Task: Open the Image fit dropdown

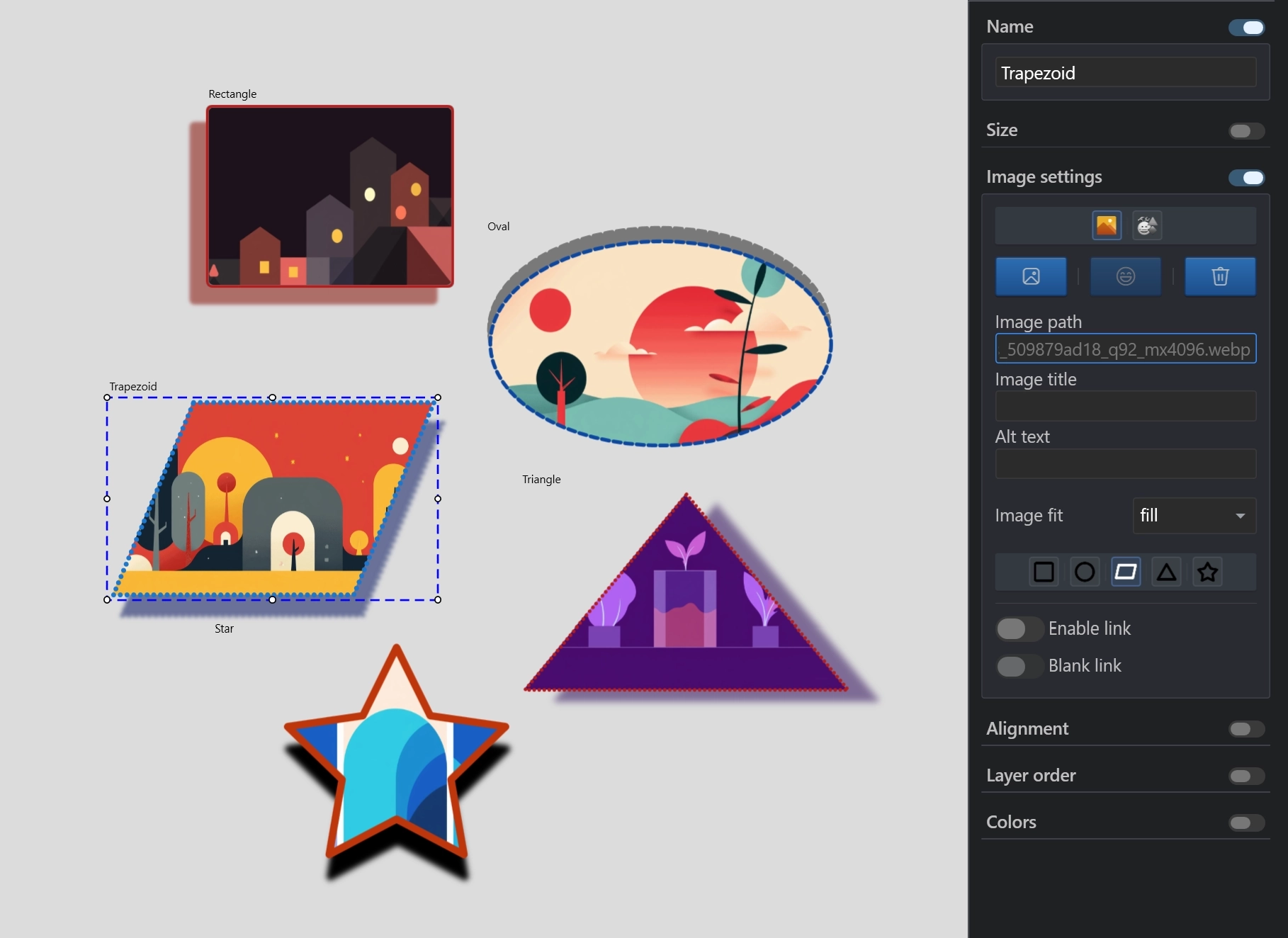Action: (1194, 516)
